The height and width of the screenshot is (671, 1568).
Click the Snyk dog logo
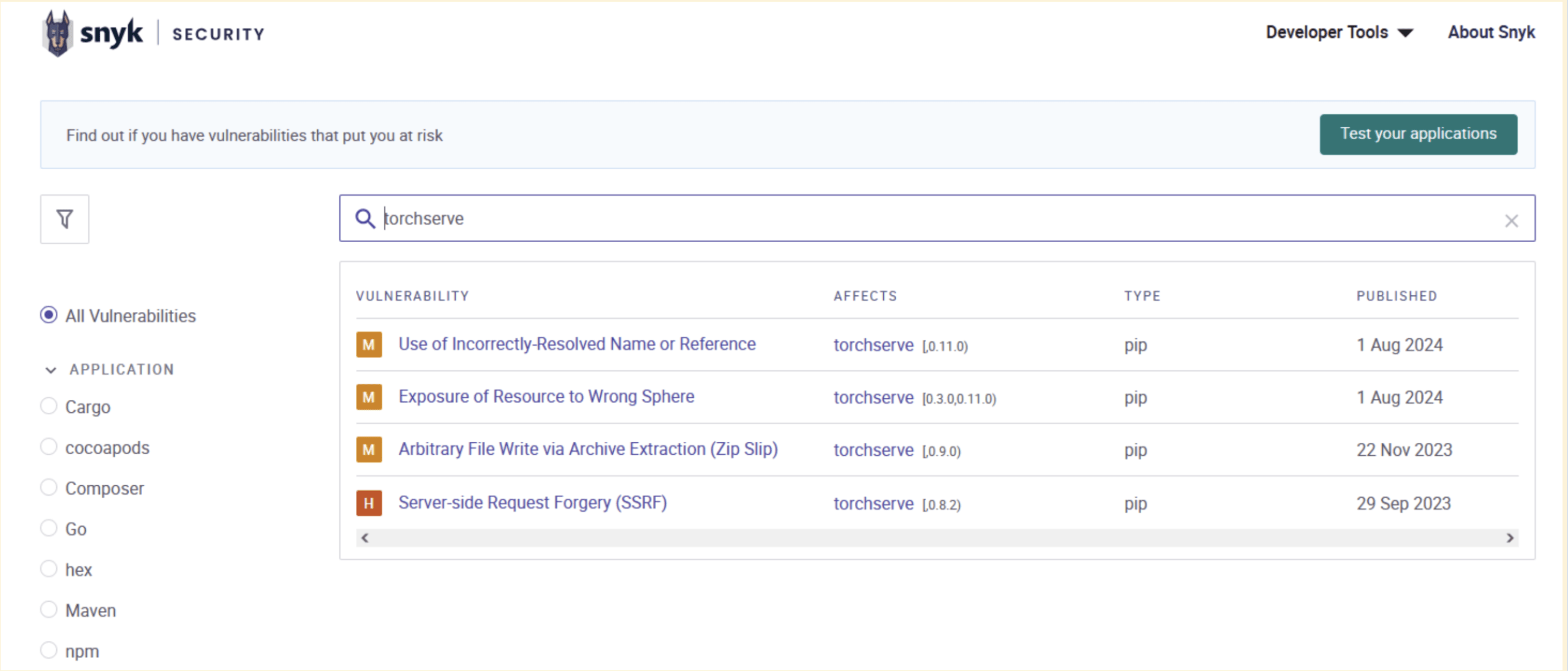pos(58,34)
